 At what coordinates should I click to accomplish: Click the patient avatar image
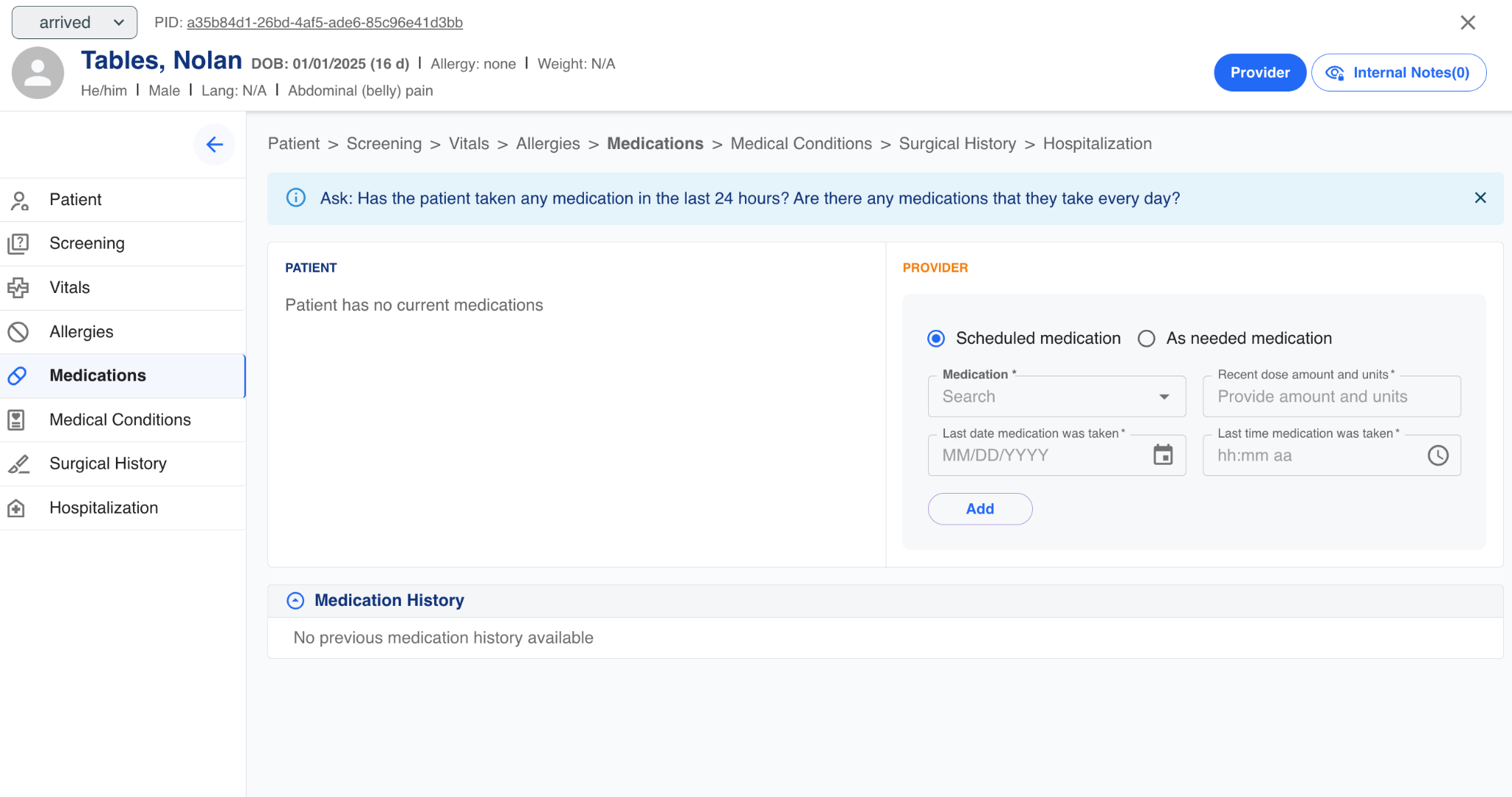tap(38, 73)
